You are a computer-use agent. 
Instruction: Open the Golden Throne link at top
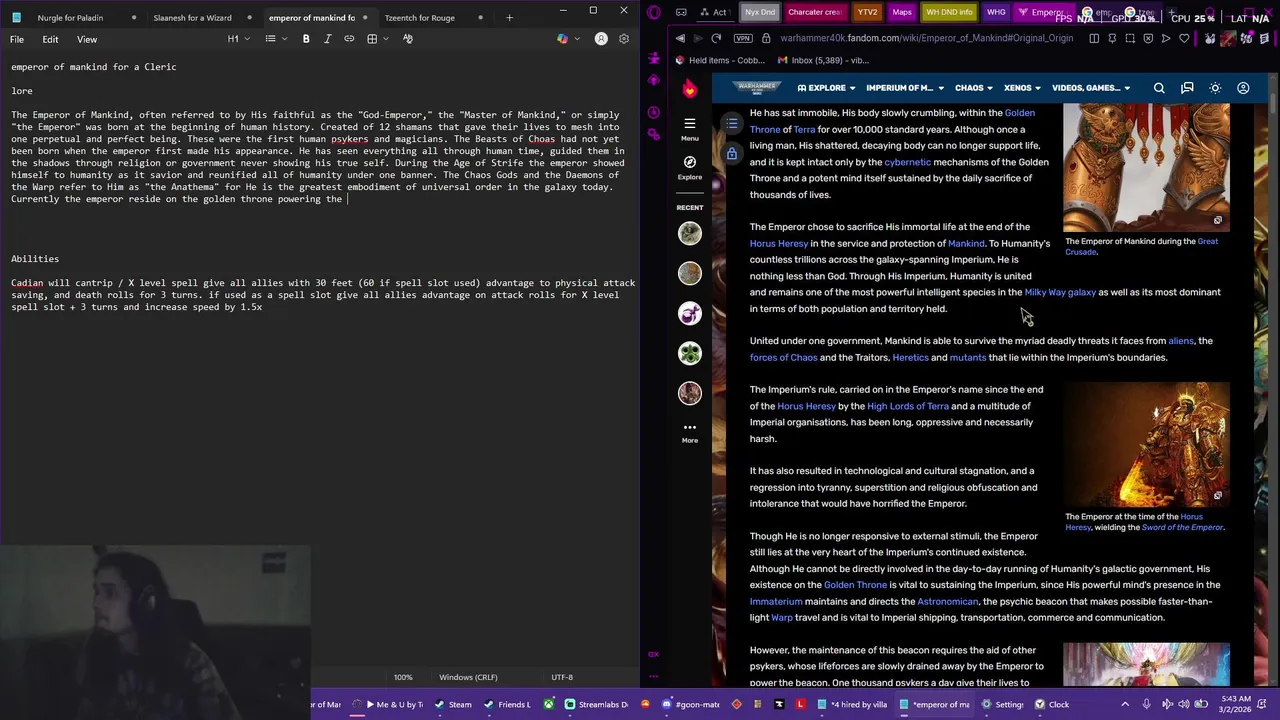pos(892,121)
